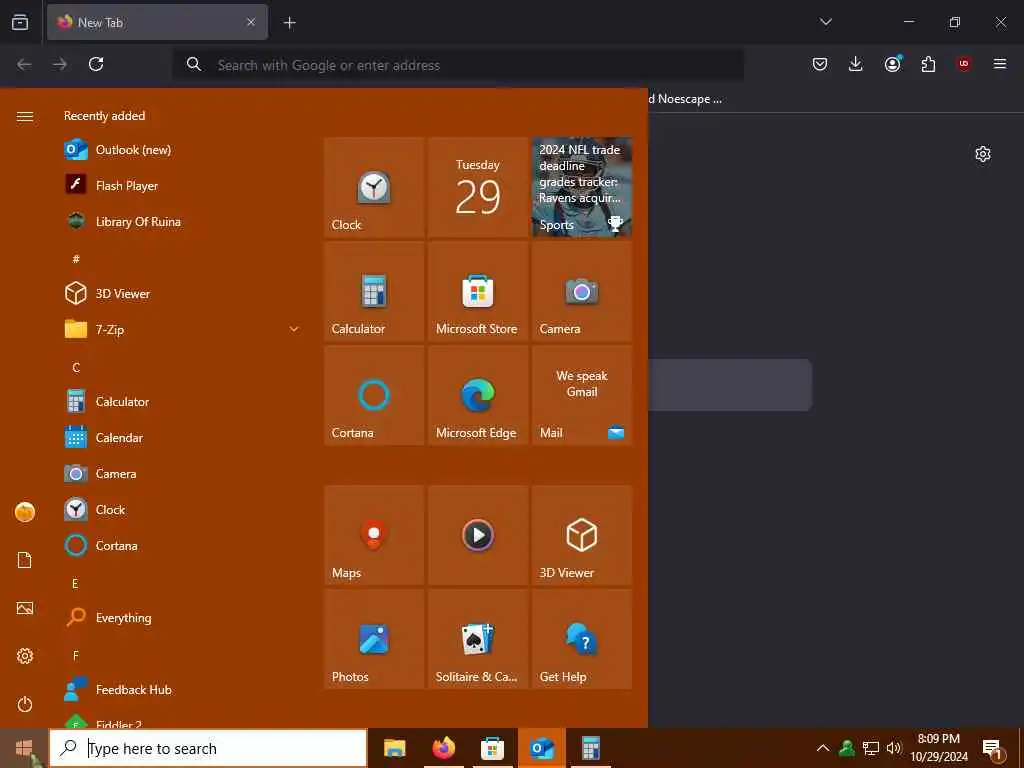Expand the Start menu hamburger
Image resolution: width=1024 pixels, height=768 pixels.
tap(25, 116)
